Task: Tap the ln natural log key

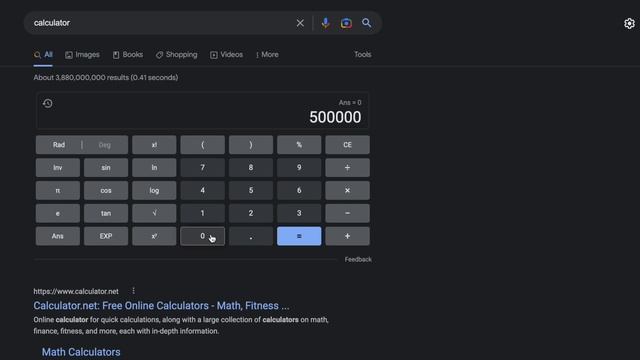Action: point(154,168)
